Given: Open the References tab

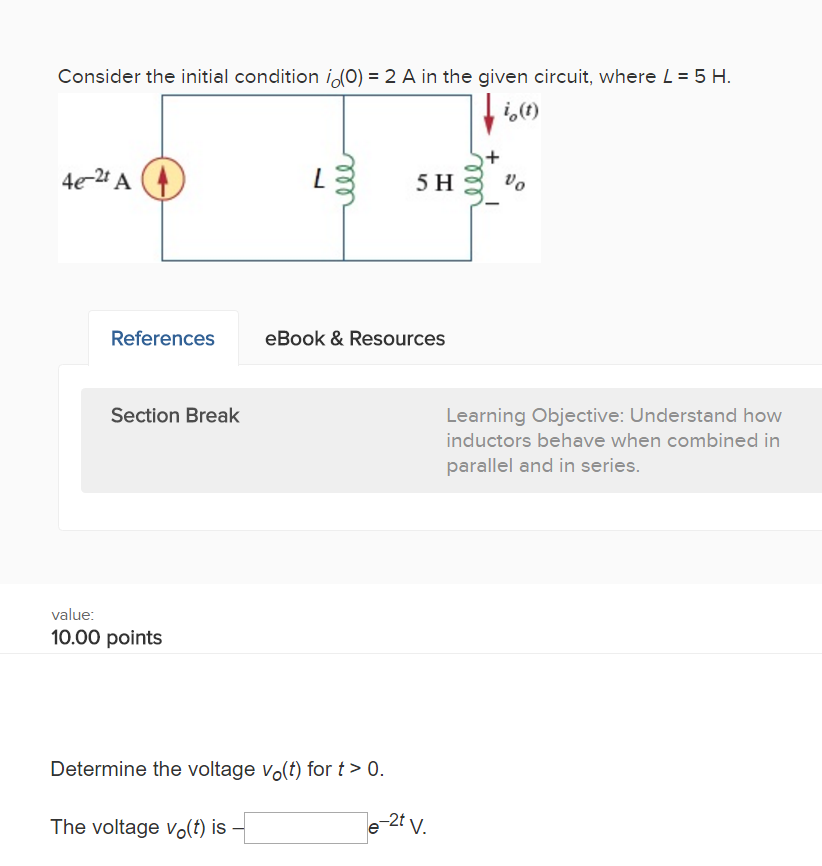Looking at the screenshot, I should click(x=162, y=338).
